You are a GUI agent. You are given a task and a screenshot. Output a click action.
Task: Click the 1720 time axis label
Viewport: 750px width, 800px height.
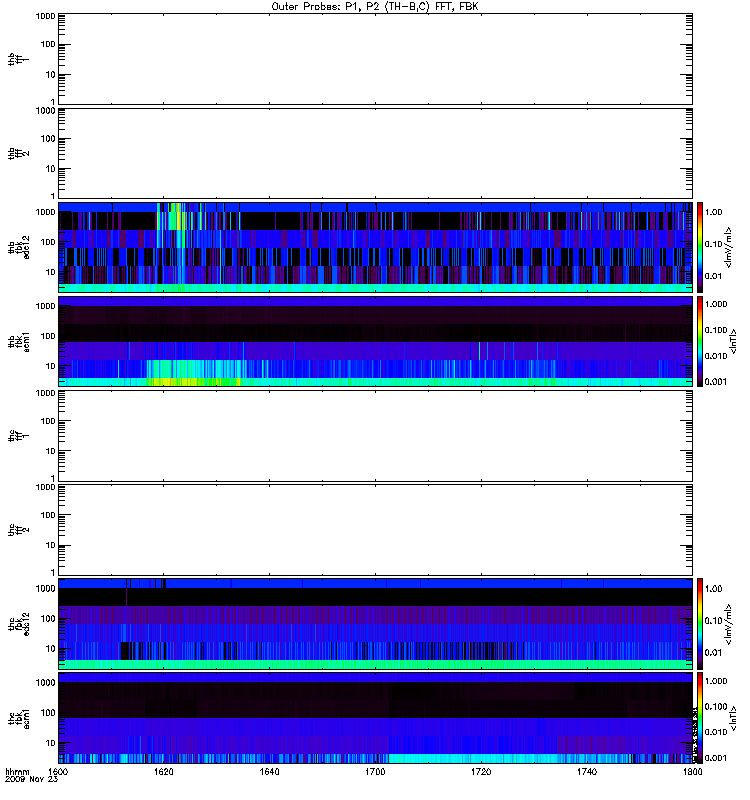tap(481, 772)
